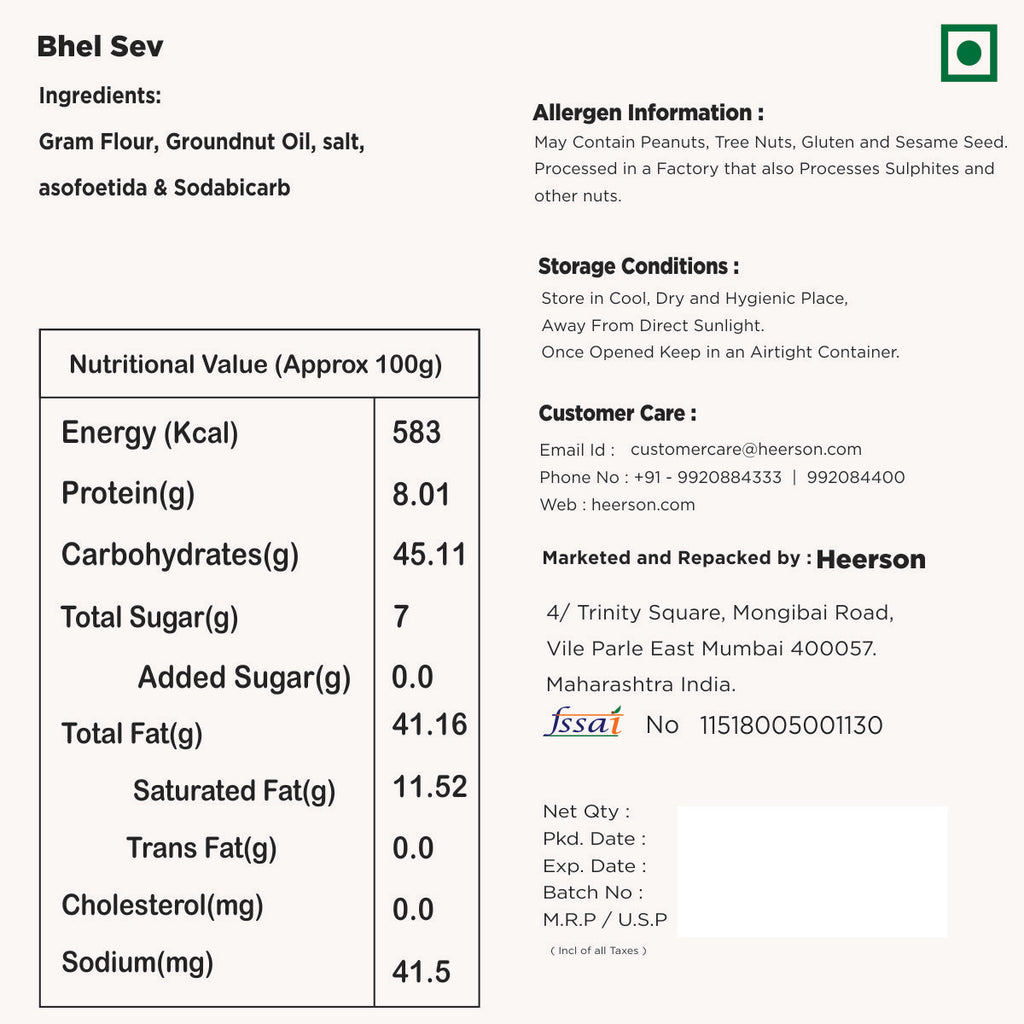The height and width of the screenshot is (1024, 1024).
Task: Click the blank white date and price box
Action: point(812,871)
